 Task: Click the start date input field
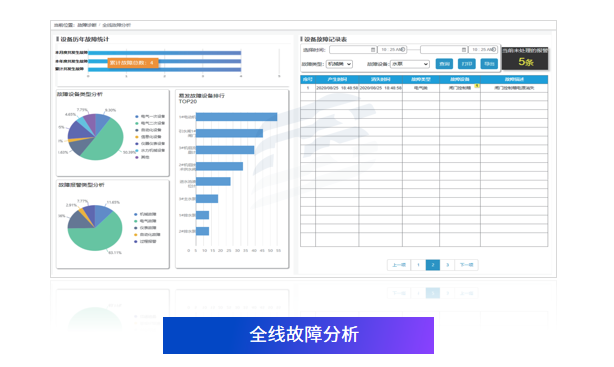[353, 50]
